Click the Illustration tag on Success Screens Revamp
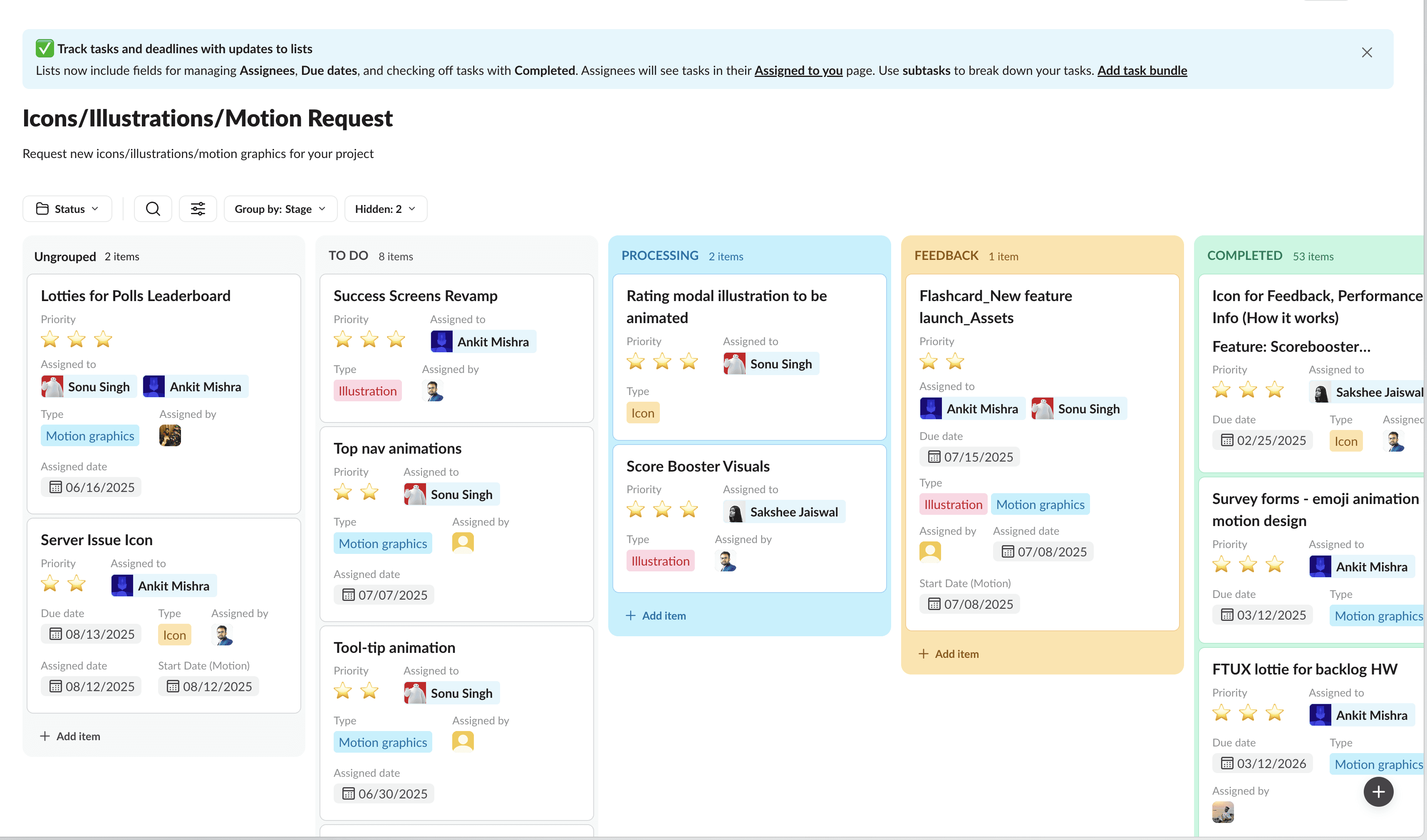 pyautogui.click(x=367, y=391)
